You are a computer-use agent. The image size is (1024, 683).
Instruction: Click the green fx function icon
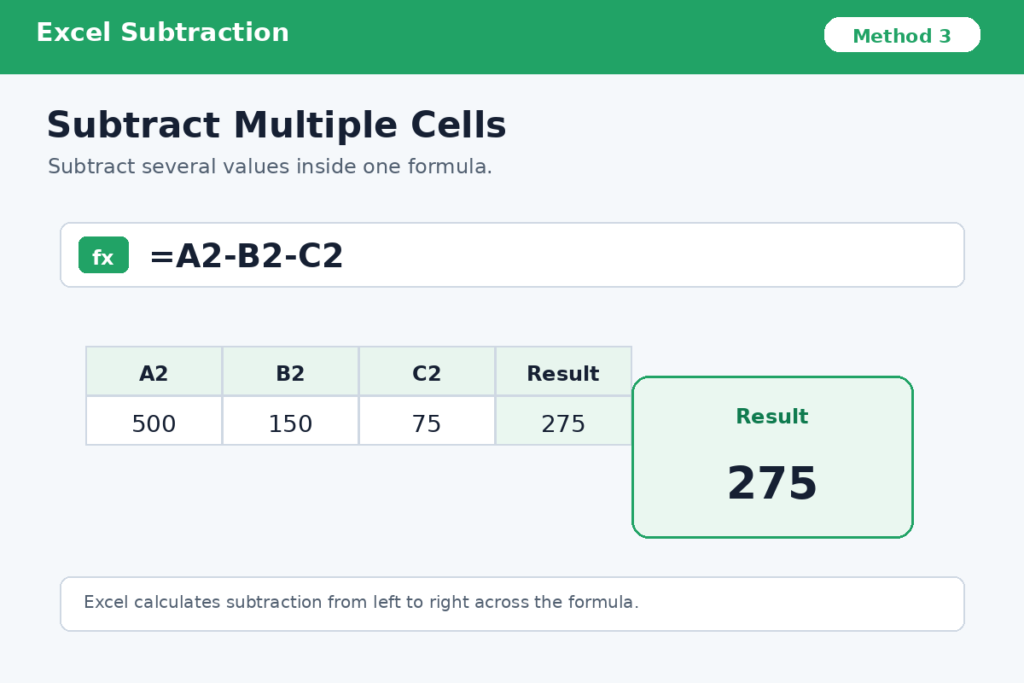[x=103, y=255]
